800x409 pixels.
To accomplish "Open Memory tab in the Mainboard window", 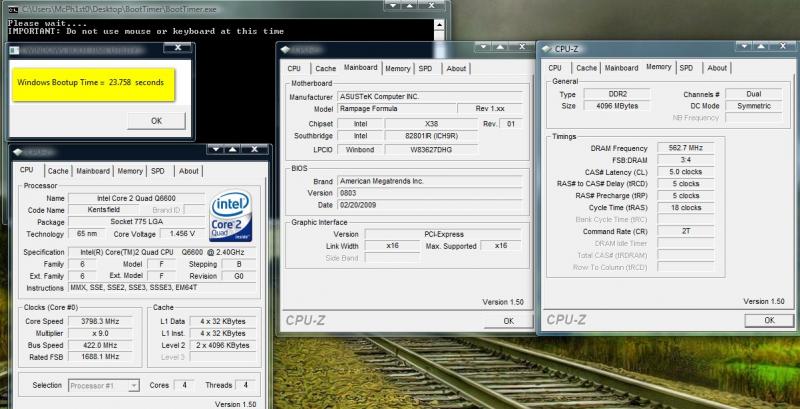I will tap(397, 68).
